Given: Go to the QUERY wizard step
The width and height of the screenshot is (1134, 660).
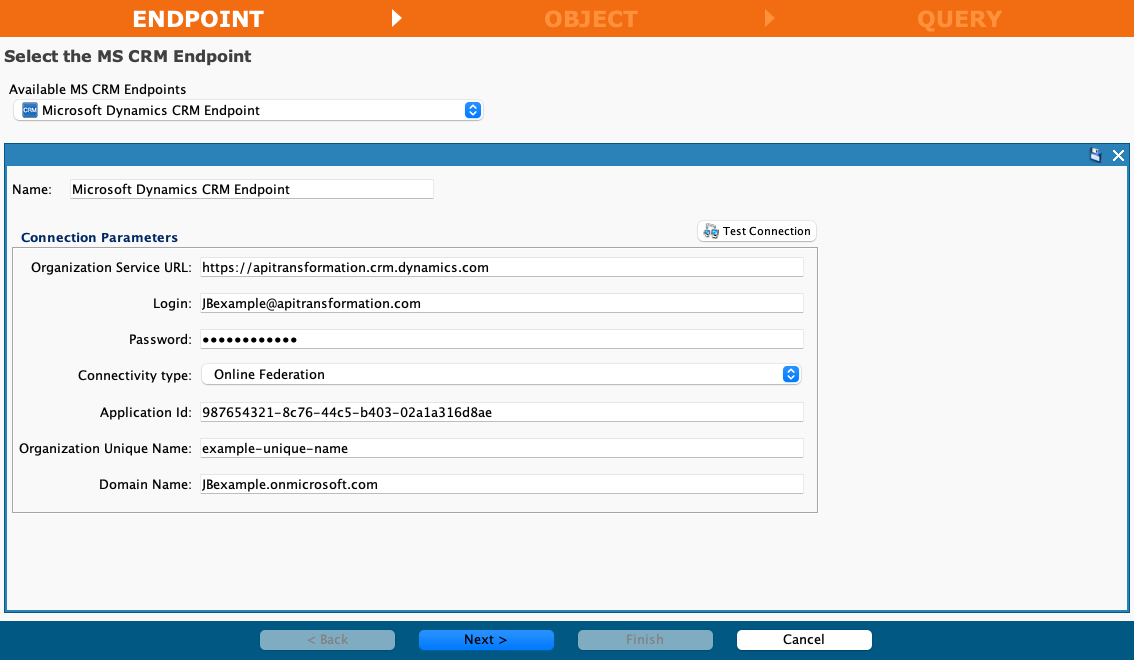Looking at the screenshot, I should click(958, 18).
